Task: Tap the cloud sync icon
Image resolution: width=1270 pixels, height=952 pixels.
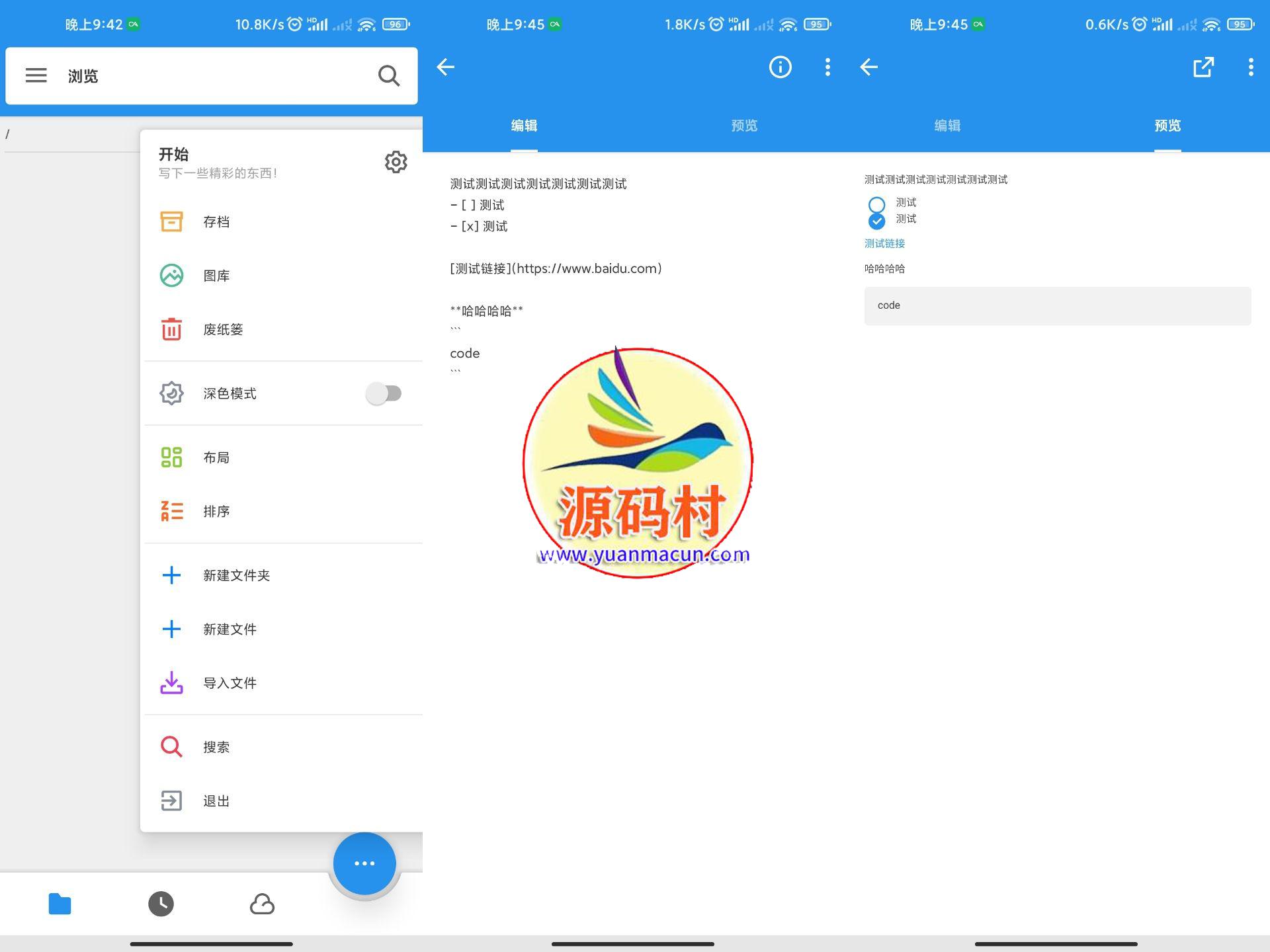Action: tap(262, 904)
